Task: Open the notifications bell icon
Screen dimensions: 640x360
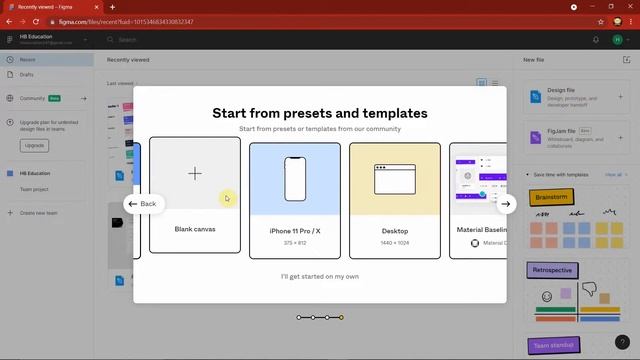Action: coord(596,40)
